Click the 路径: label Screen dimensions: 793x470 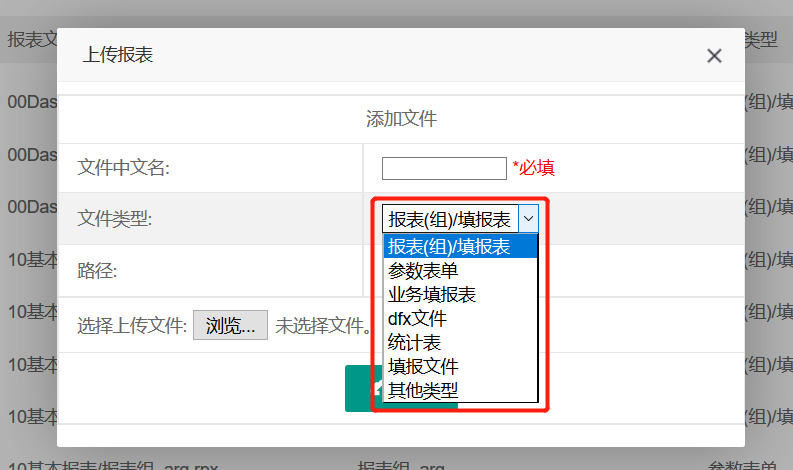click(x=97, y=271)
